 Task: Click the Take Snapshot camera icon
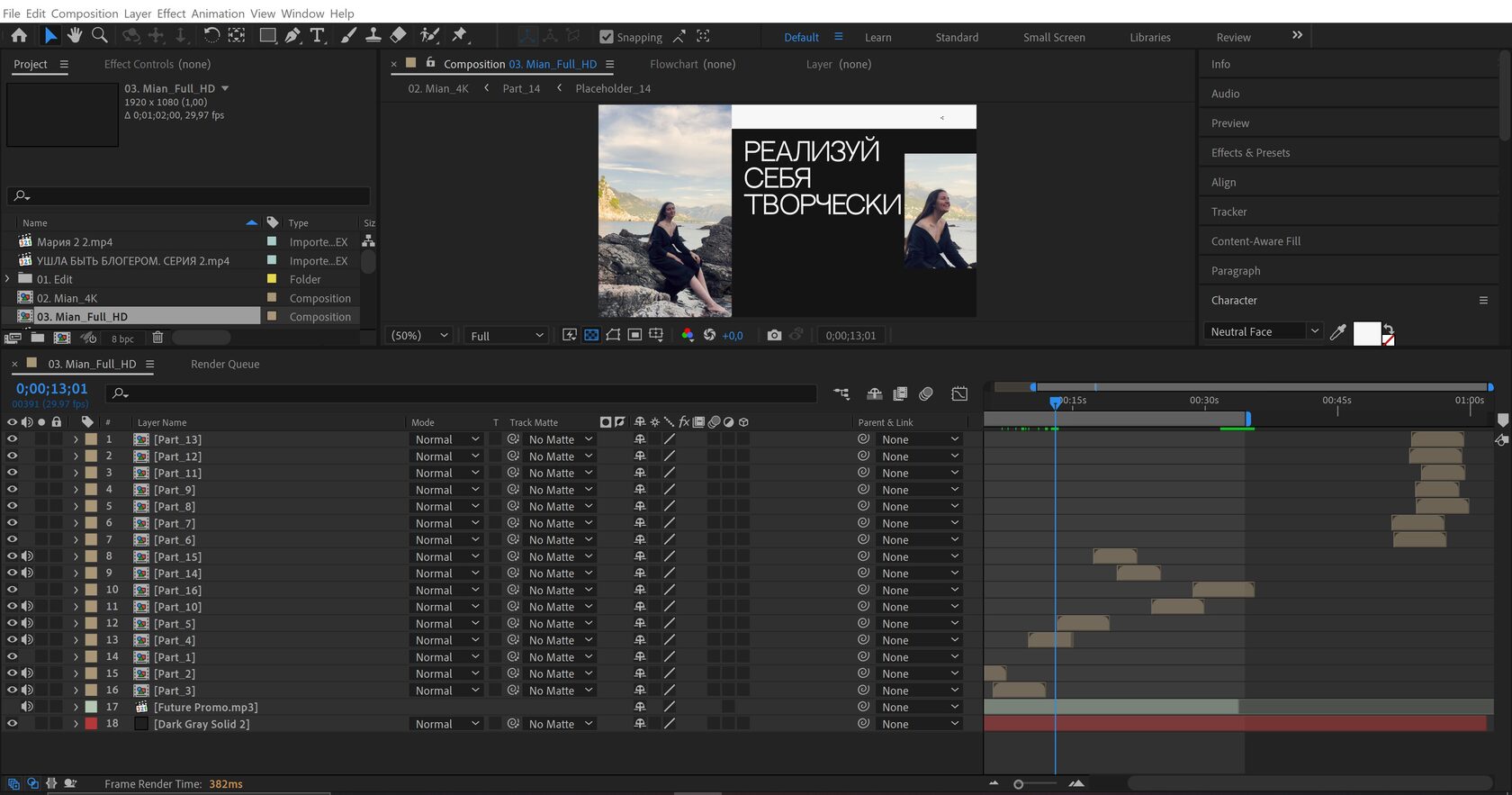(x=774, y=335)
